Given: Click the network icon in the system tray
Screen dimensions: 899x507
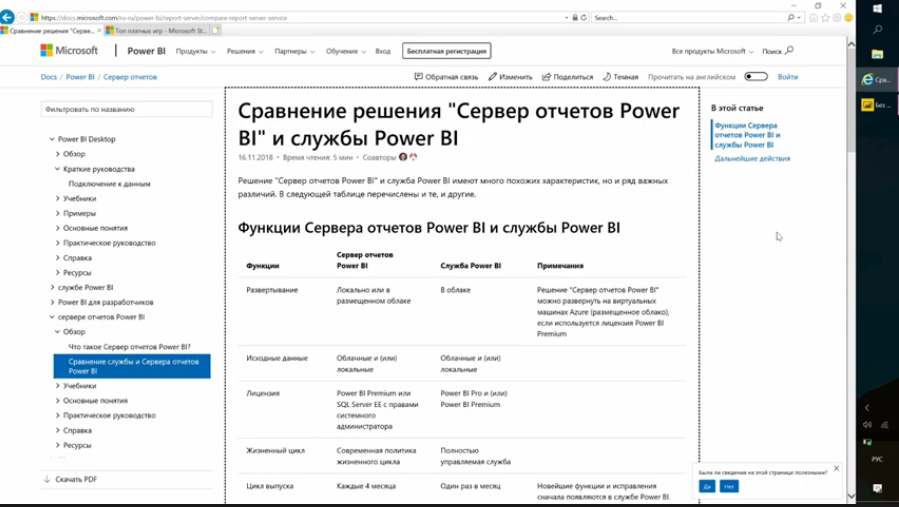Looking at the screenshot, I should (885, 424).
